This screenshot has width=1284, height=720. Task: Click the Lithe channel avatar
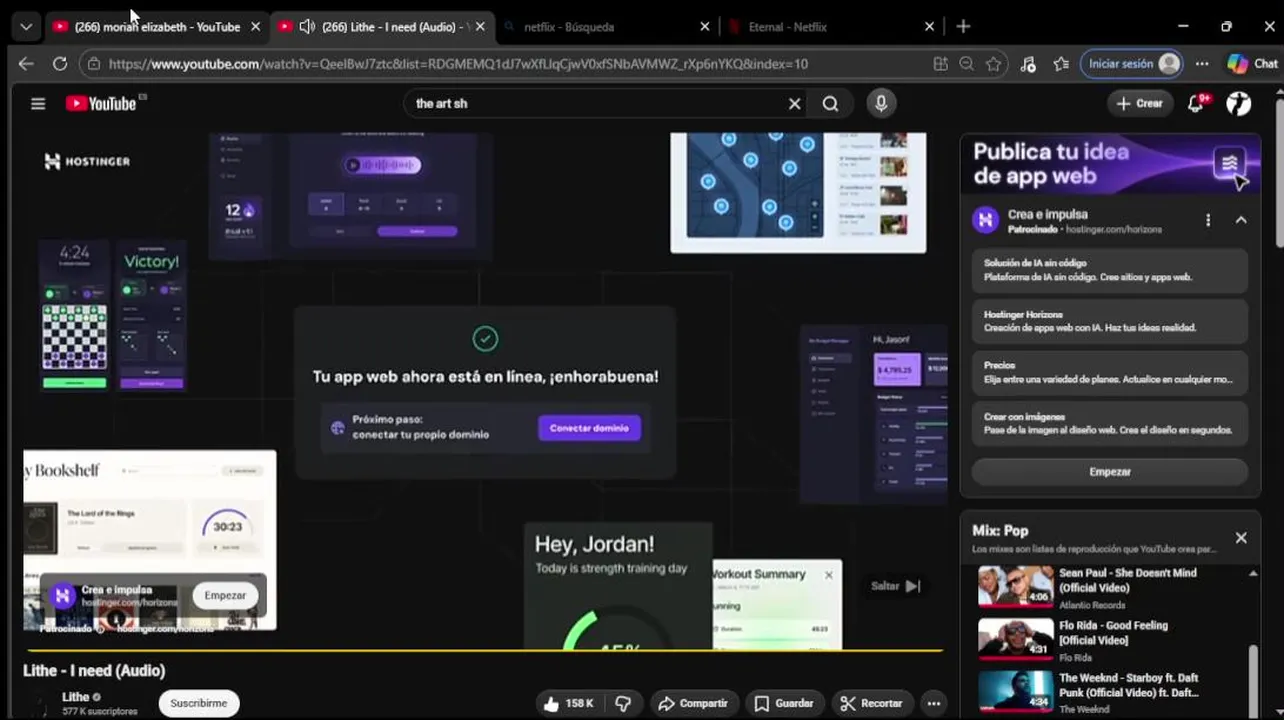[x=40, y=704]
